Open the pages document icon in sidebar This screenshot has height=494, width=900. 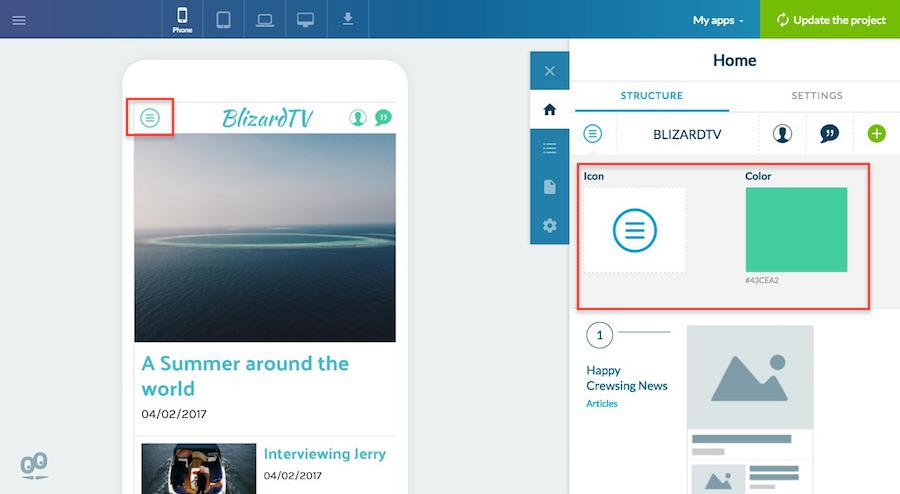pyautogui.click(x=549, y=187)
